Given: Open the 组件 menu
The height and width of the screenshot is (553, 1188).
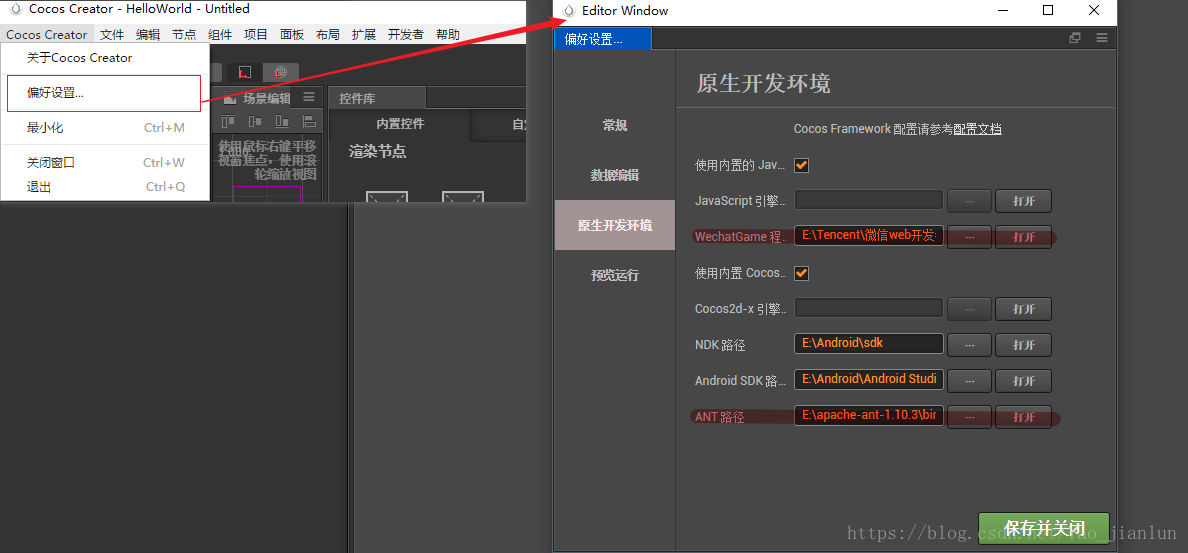Looking at the screenshot, I should point(220,34).
